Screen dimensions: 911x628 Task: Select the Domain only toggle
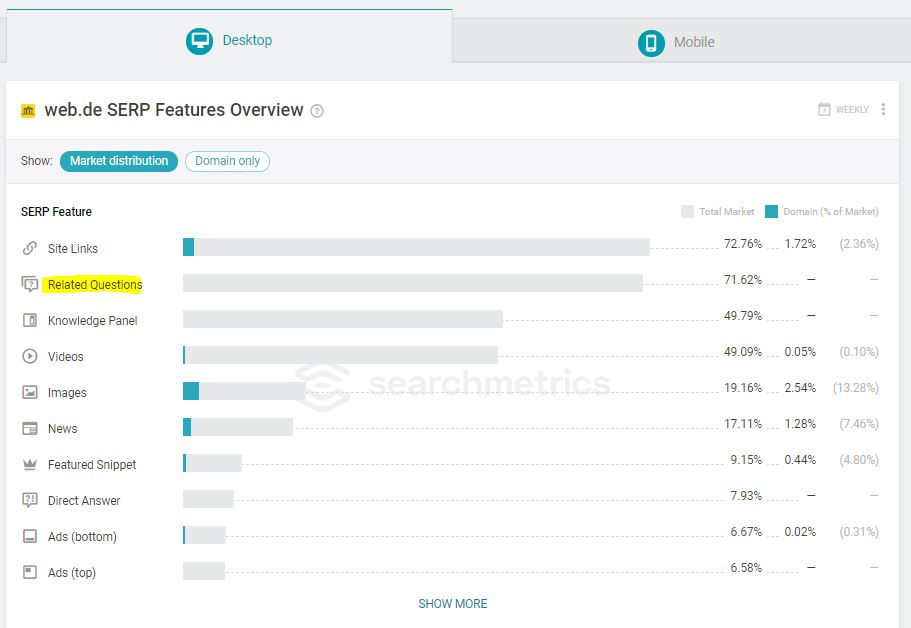227,161
